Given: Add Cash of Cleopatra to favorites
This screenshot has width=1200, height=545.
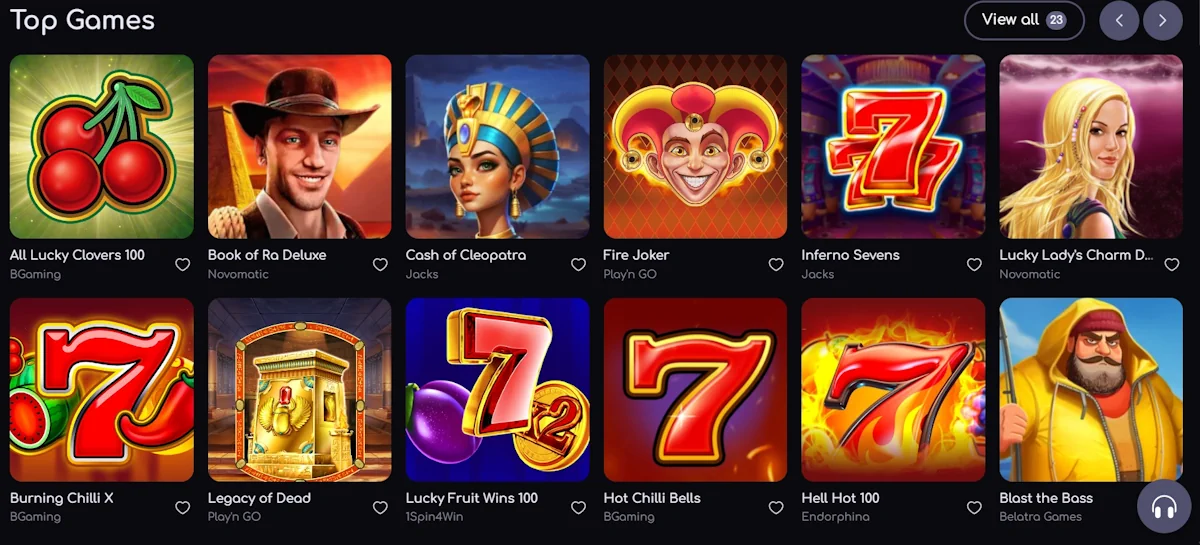Looking at the screenshot, I should click(x=578, y=265).
